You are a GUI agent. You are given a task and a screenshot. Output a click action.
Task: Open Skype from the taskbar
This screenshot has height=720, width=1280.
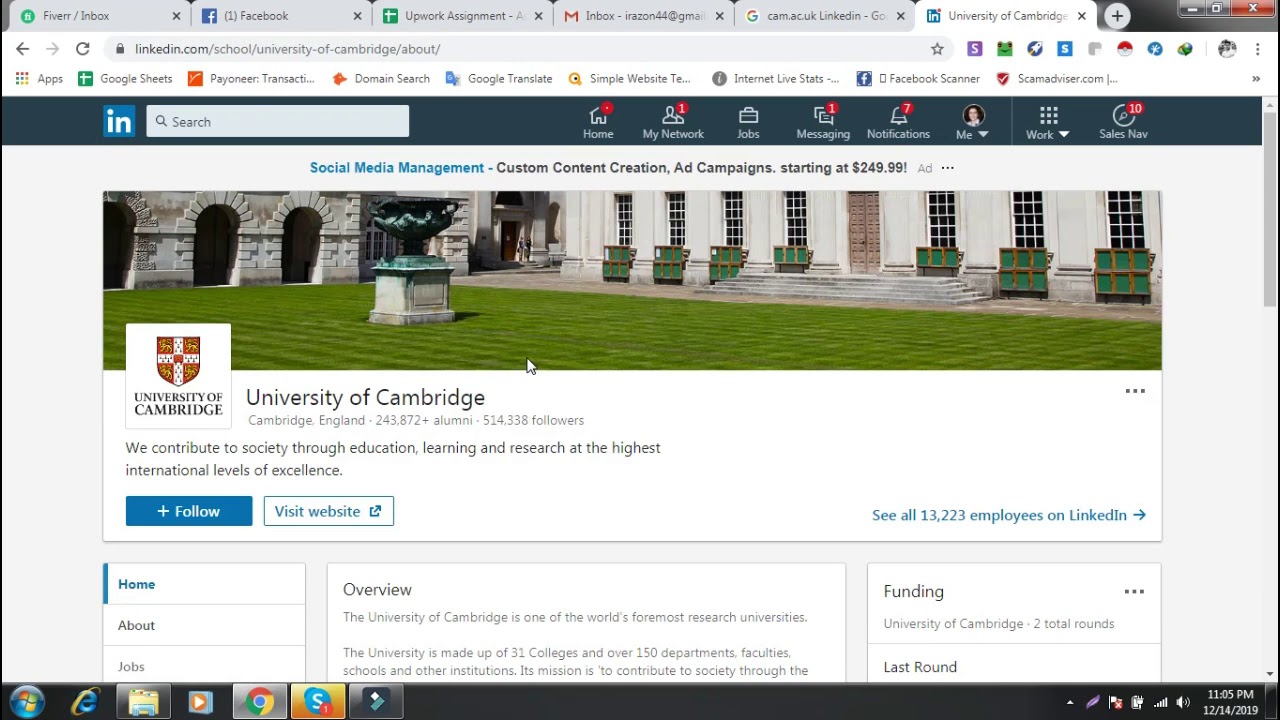click(318, 702)
